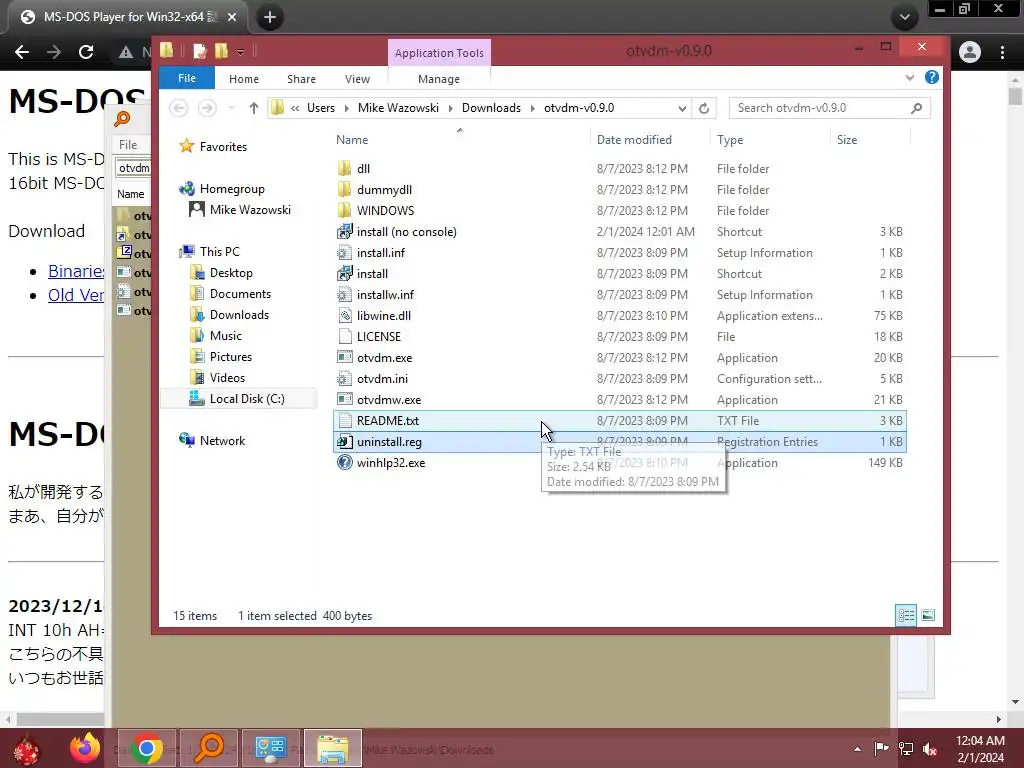The height and width of the screenshot is (768, 1024).
Task: Open the Share ribbon tab
Action: point(301,79)
